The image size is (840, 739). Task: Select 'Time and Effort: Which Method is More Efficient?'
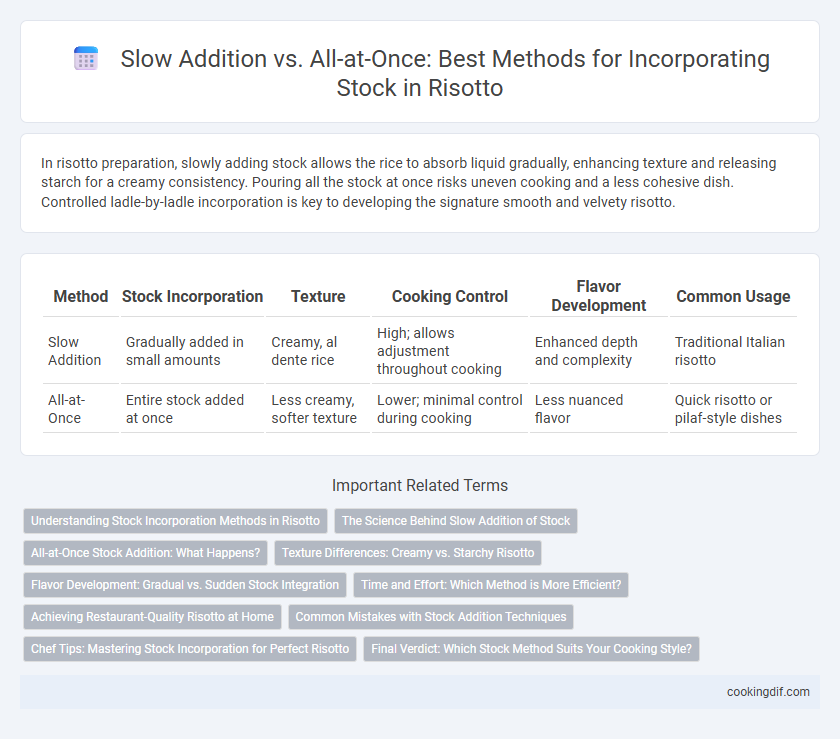coord(491,585)
